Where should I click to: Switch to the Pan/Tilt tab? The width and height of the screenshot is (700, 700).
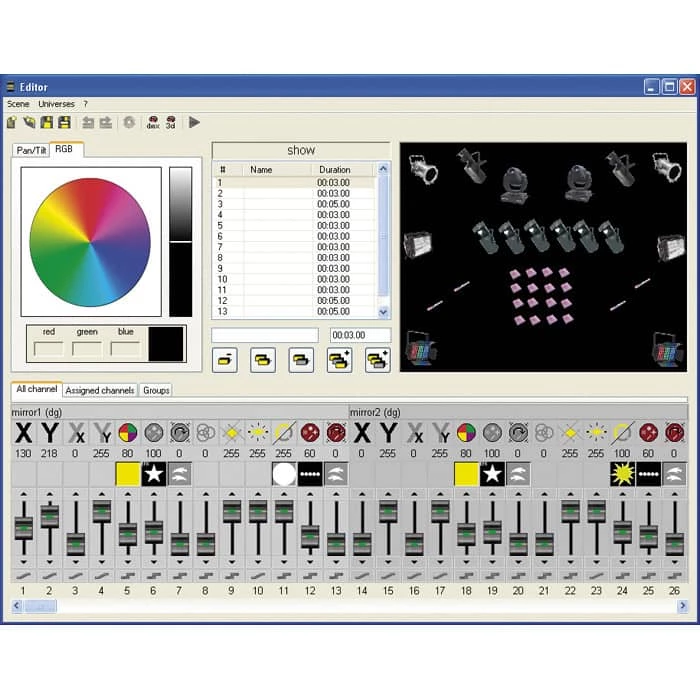(31, 150)
